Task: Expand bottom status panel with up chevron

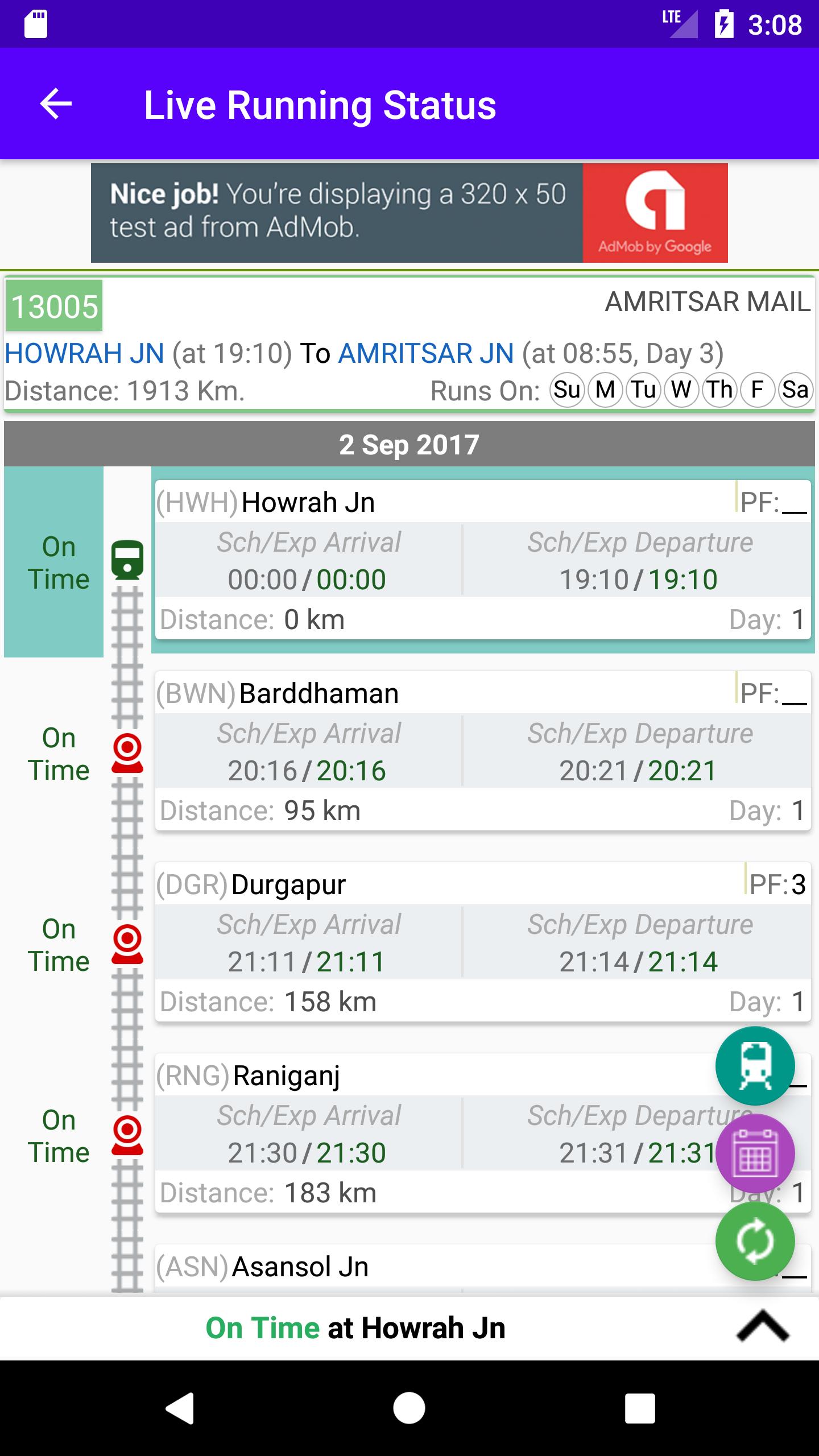Action: pos(762,1327)
